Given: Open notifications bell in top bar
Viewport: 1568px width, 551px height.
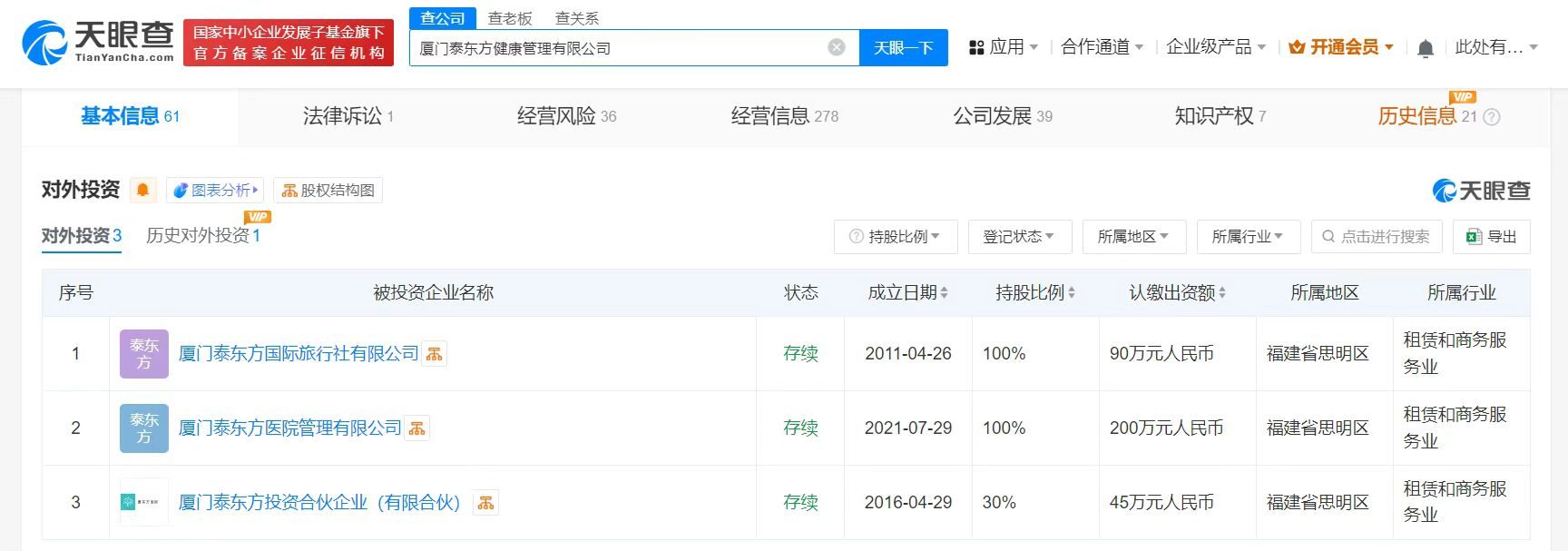Looking at the screenshot, I should (1426, 48).
